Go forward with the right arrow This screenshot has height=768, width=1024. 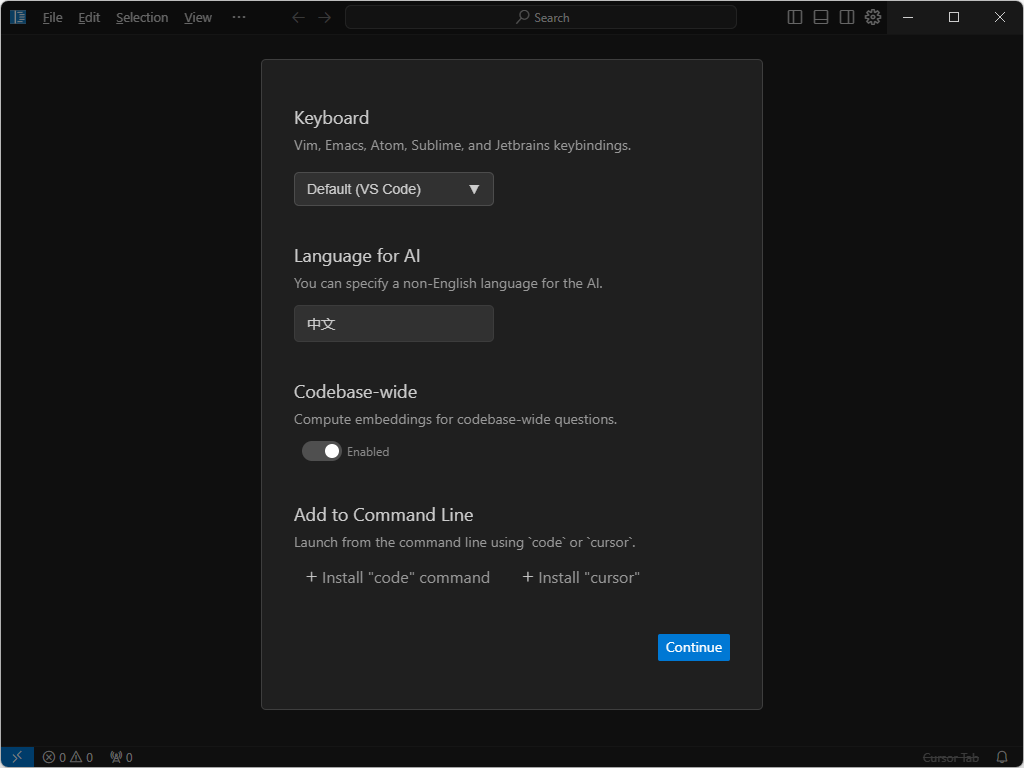325,18
